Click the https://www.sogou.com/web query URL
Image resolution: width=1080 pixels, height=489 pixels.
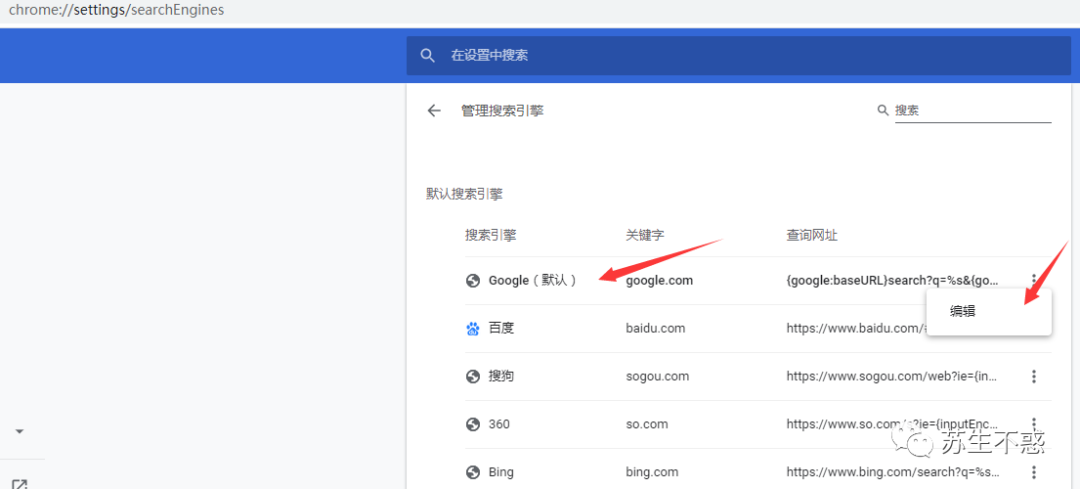pos(892,376)
